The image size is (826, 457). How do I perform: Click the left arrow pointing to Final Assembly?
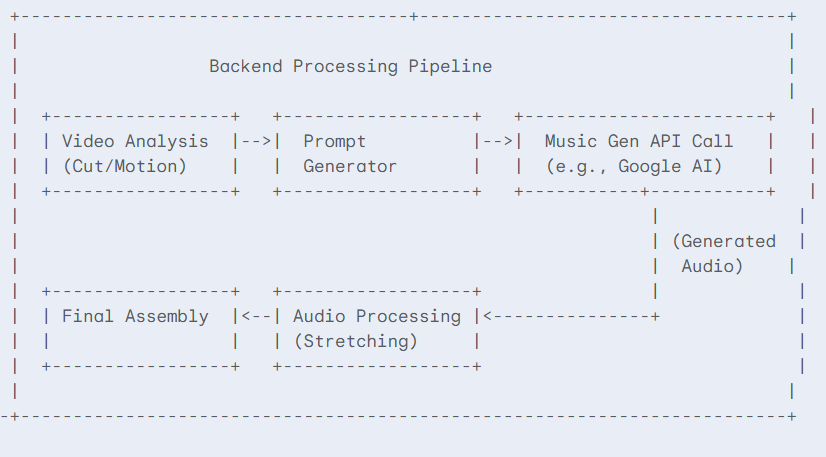(x=257, y=316)
